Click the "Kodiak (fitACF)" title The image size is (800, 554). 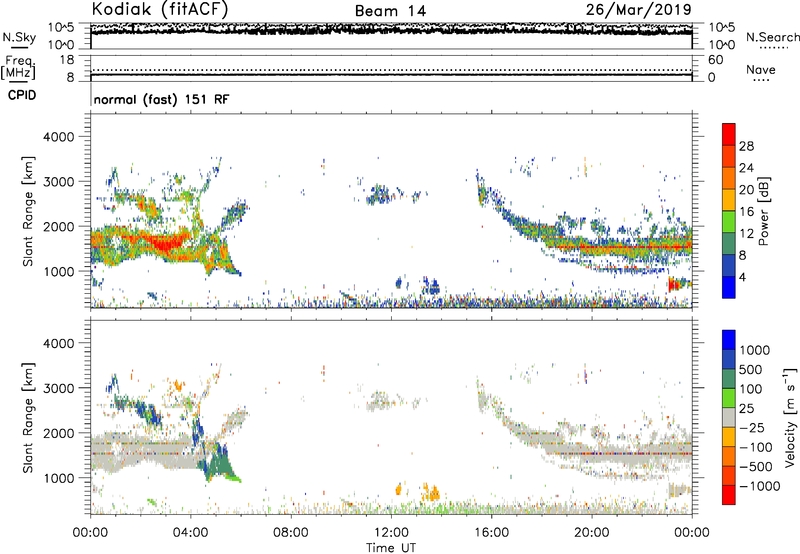click(160, 9)
